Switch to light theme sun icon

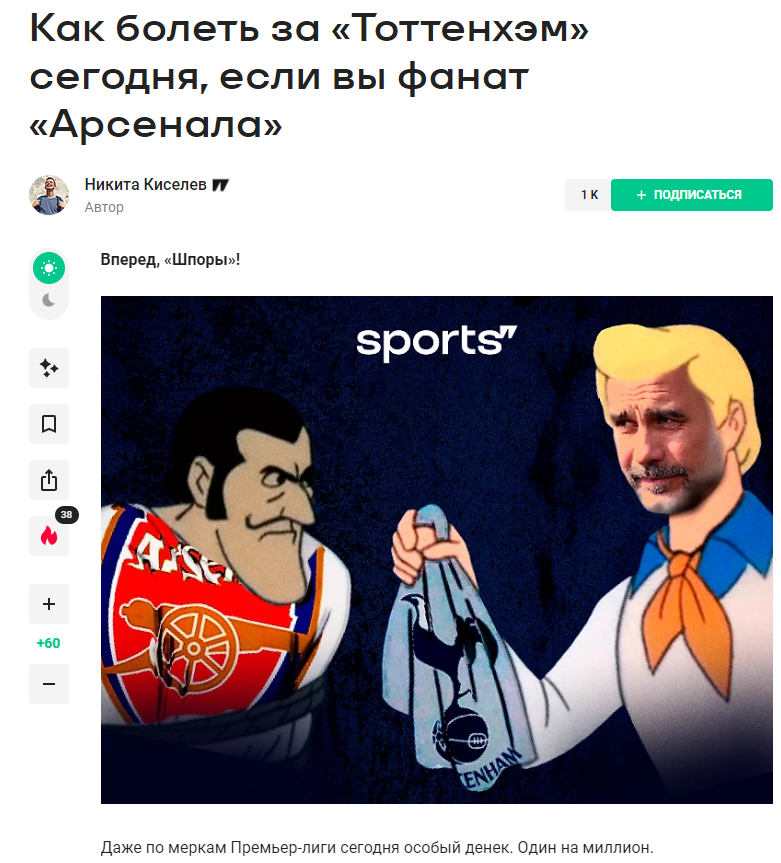(49, 268)
